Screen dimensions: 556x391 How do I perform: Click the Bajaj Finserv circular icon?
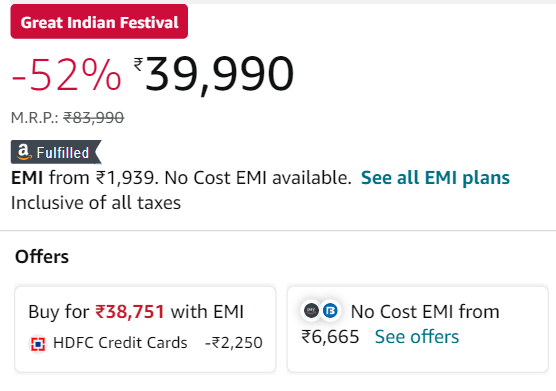pyautogui.click(x=330, y=311)
